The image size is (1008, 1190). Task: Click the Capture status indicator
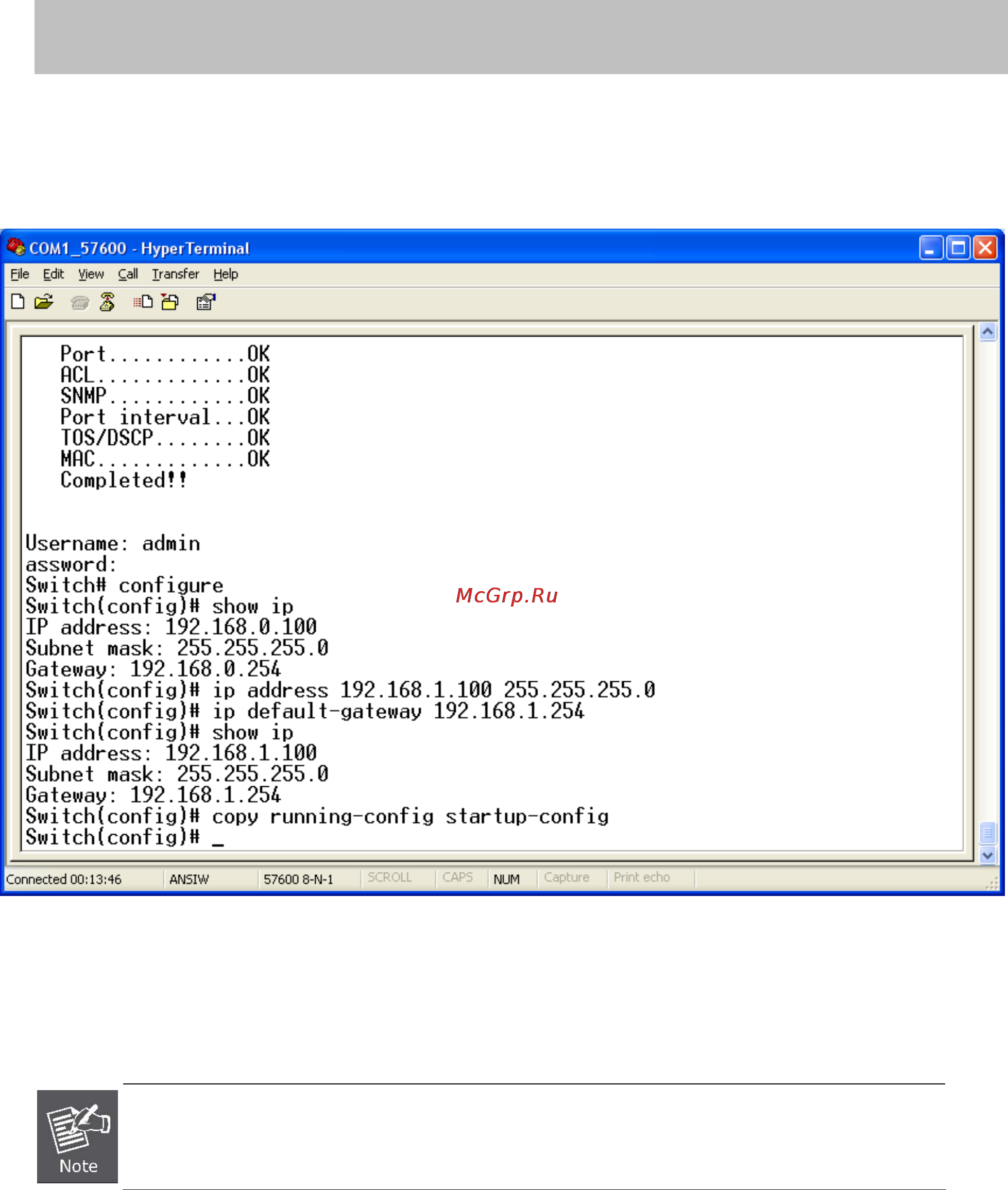pyautogui.click(x=566, y=877)
